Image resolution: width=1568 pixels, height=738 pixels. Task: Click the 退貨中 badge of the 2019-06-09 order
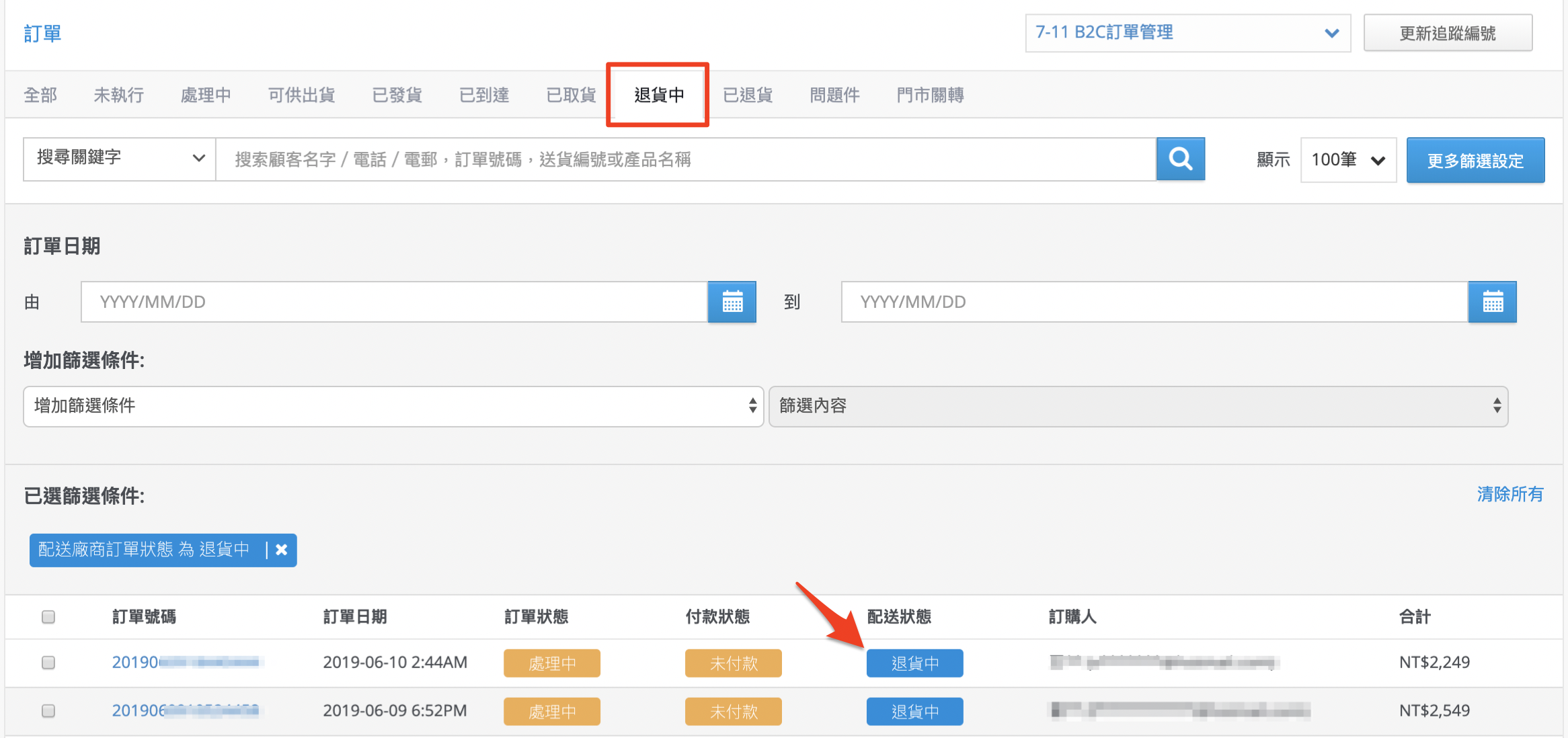coord(915,712)
